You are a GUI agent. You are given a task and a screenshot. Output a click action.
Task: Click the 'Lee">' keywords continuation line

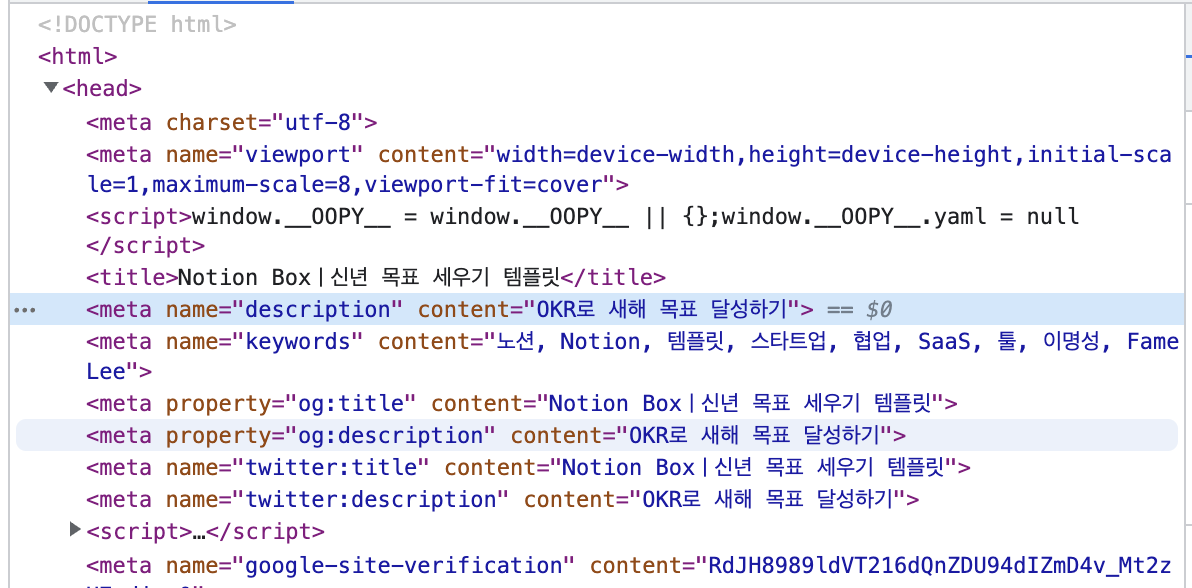click(119, 372)
